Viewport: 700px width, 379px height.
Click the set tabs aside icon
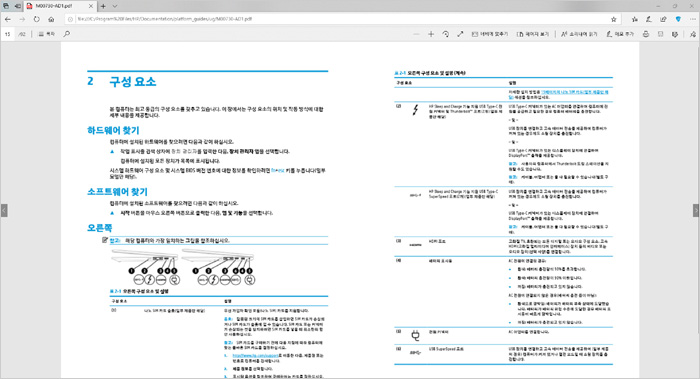[x=17, y=6]
